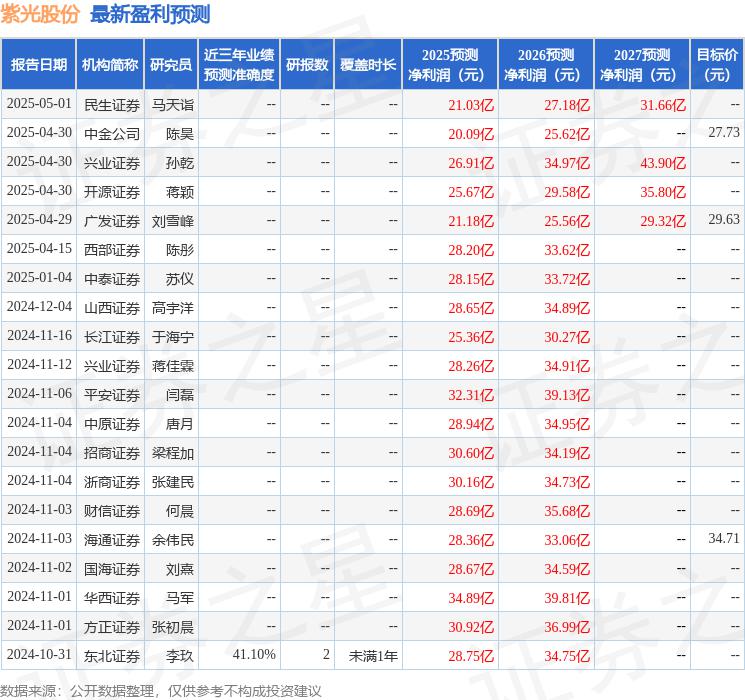Select the 2024-11-12 date cell
The image size is (745, 700).
[x=39, y=364]
